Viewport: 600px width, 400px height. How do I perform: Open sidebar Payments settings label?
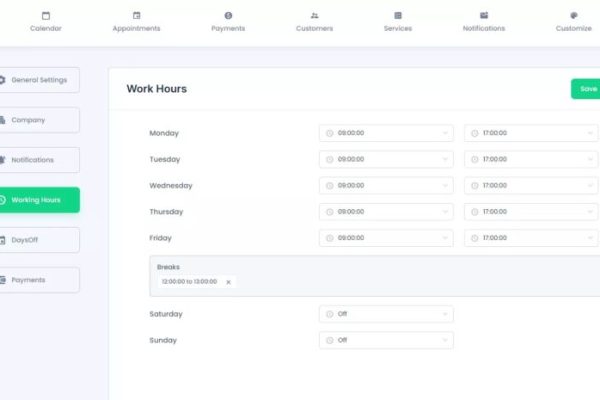click(x=28, y=280)
